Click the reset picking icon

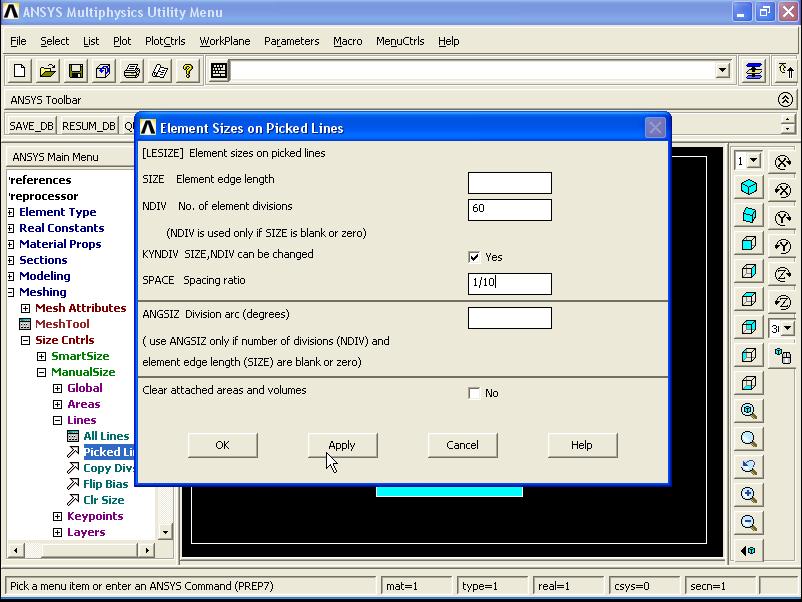[786, 71]
